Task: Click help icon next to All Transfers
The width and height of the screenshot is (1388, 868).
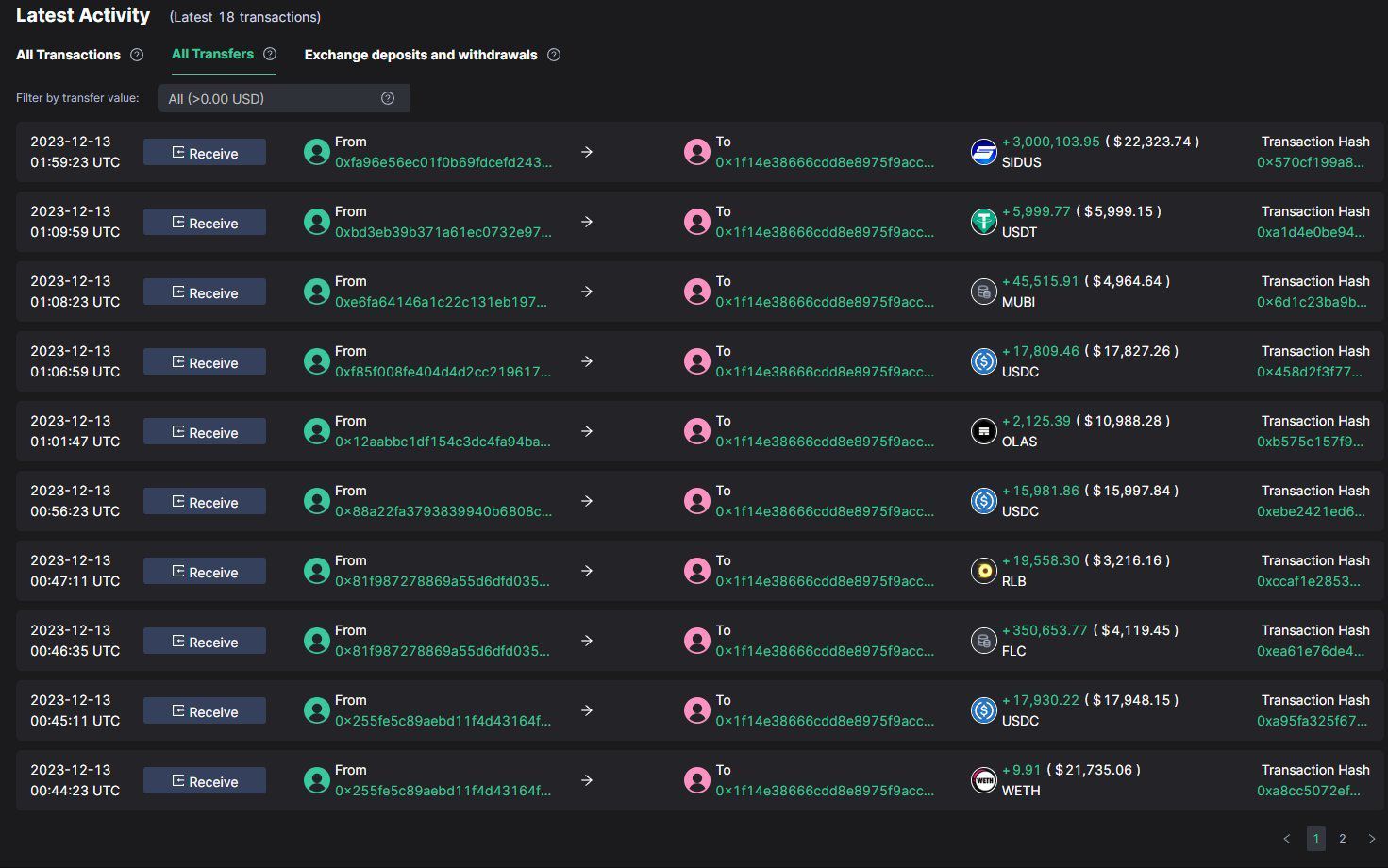Action: tap(270, 54)
